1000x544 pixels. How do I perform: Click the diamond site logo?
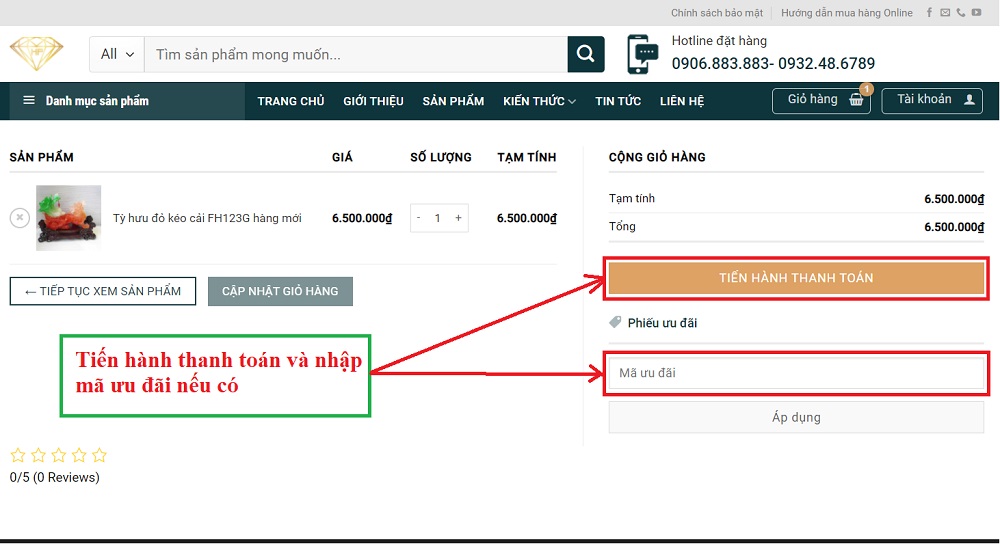(37, 54)
